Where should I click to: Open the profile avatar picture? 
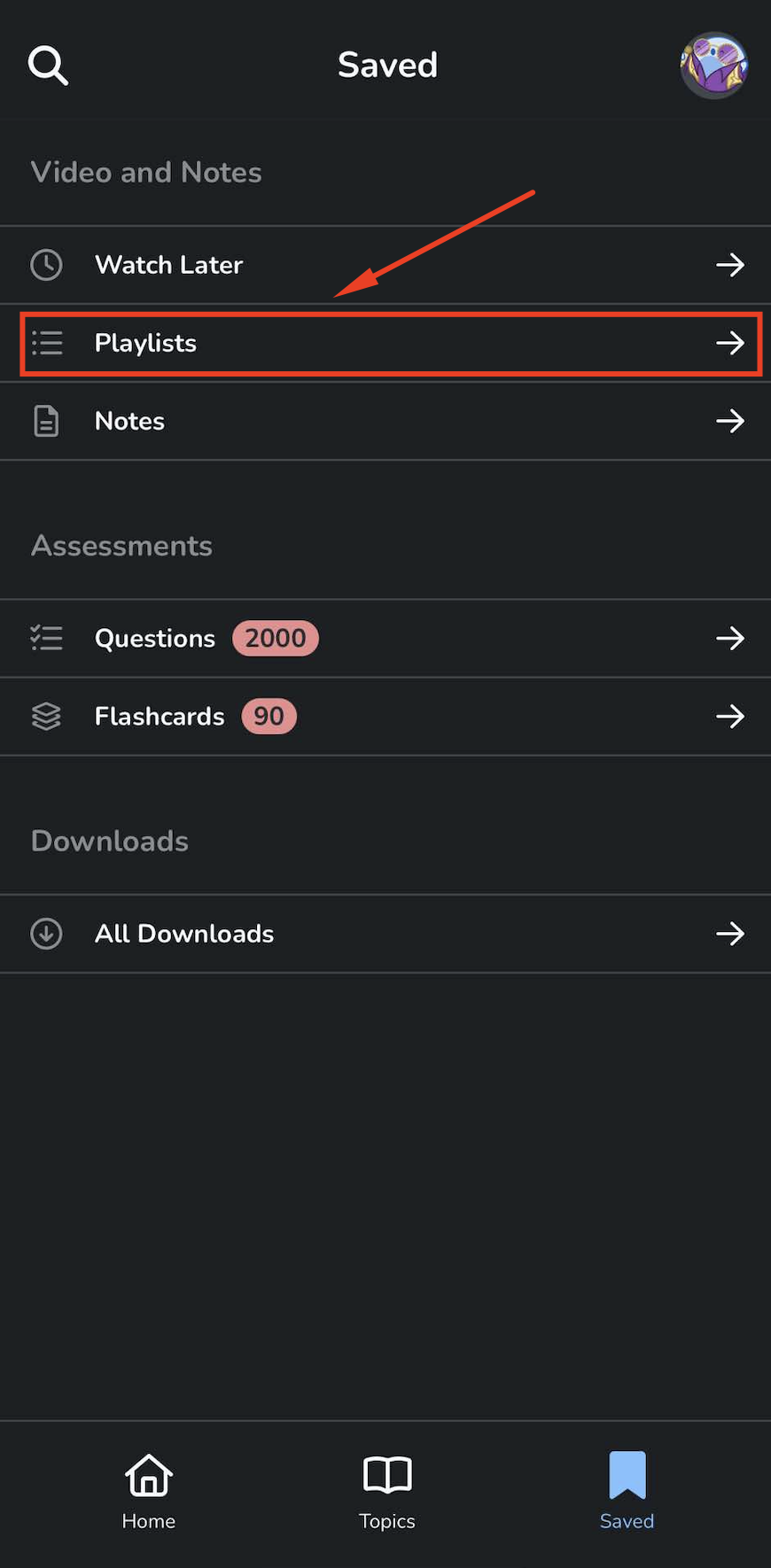point(713,66)
